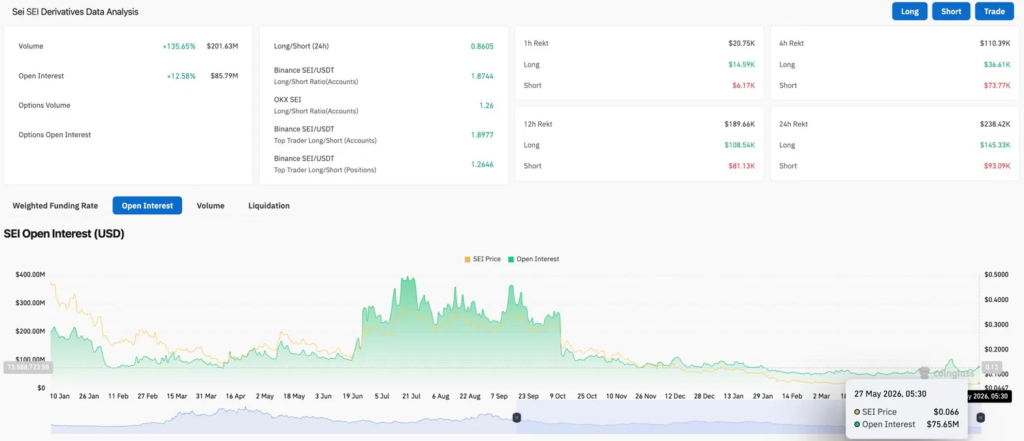Screen dimensions: 1024x441
Task: Click Binance accounts ratio 1.8744
Action: click(x=482, y=76)
